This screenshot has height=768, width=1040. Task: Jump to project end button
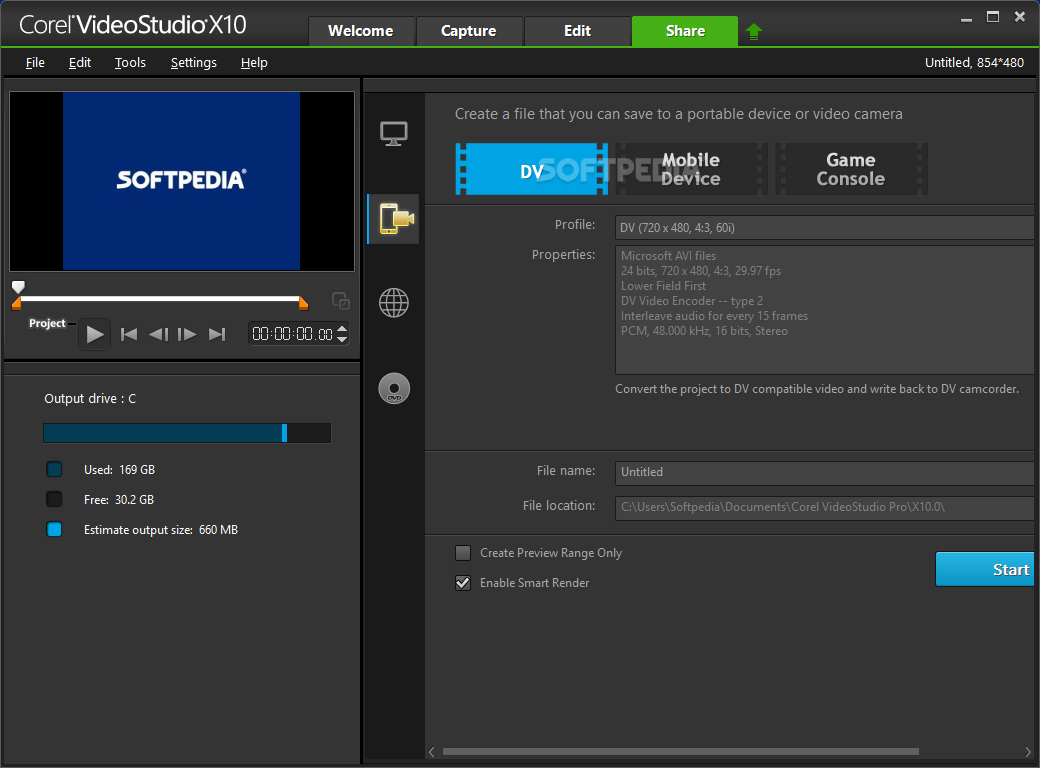click(218, 334)
